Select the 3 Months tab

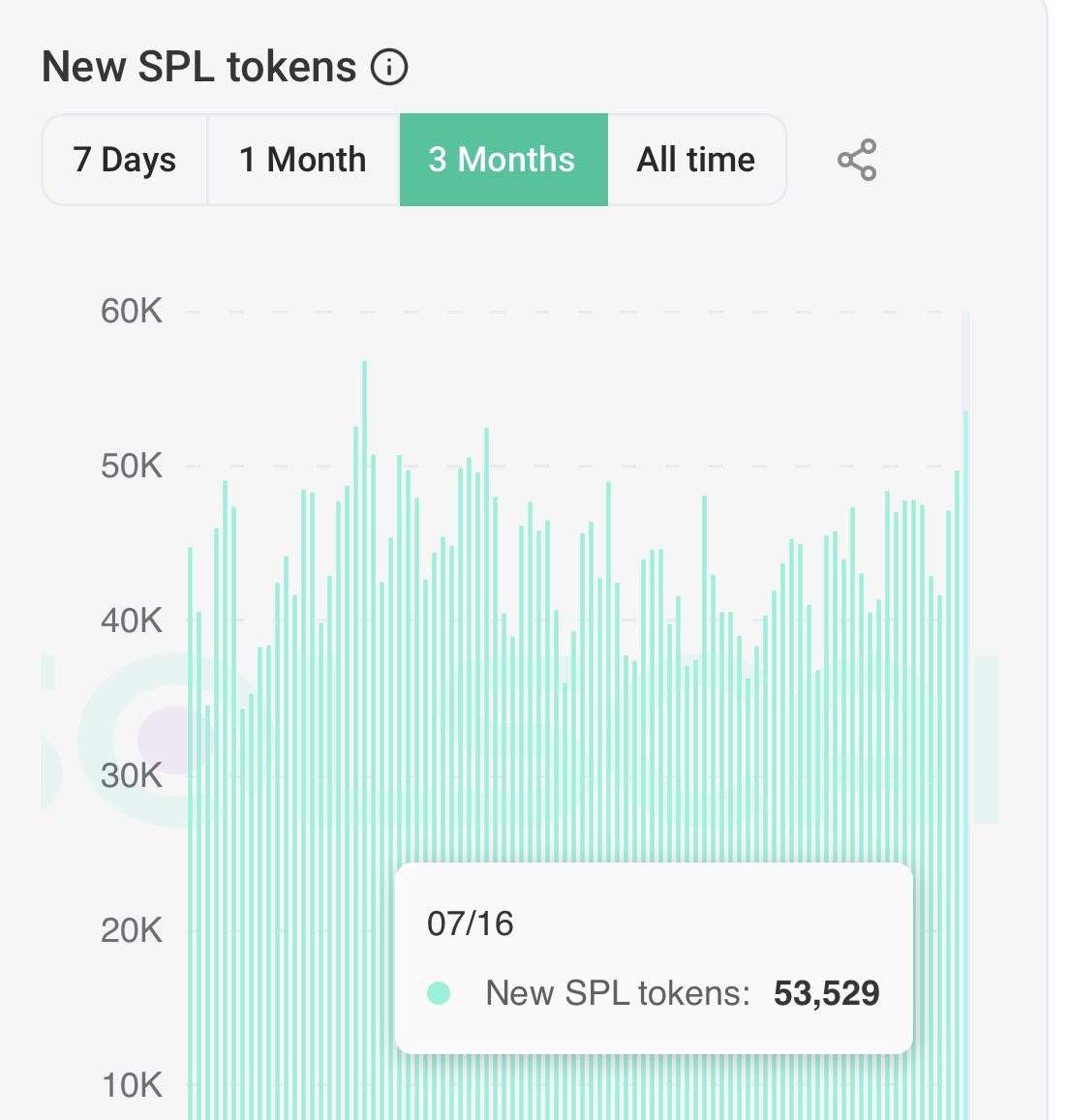click(503, 160)
